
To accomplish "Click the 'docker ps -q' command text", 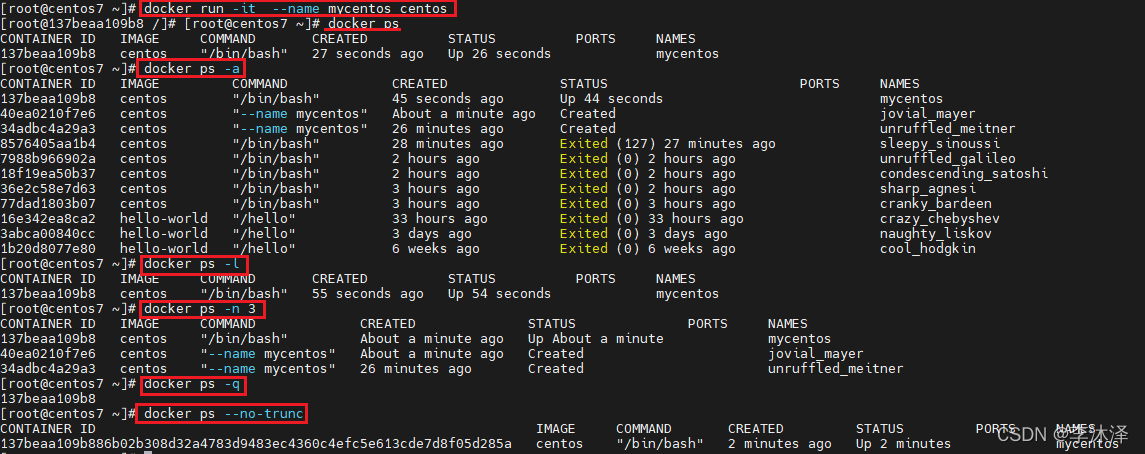I will tap(192, 384).
